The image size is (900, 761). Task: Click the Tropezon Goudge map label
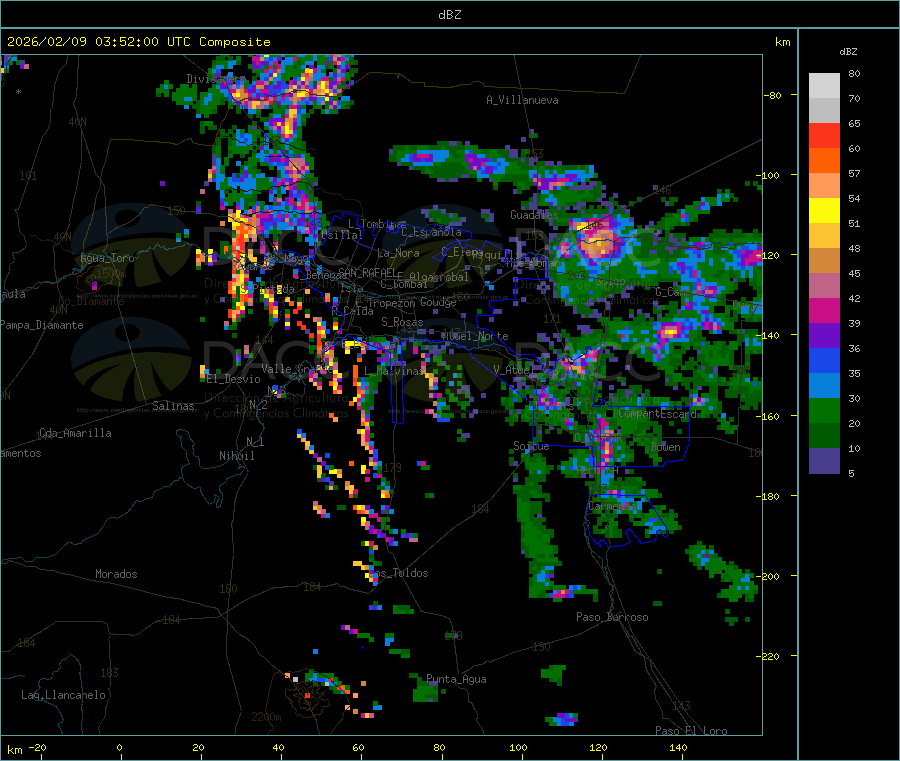click(412, 302)
